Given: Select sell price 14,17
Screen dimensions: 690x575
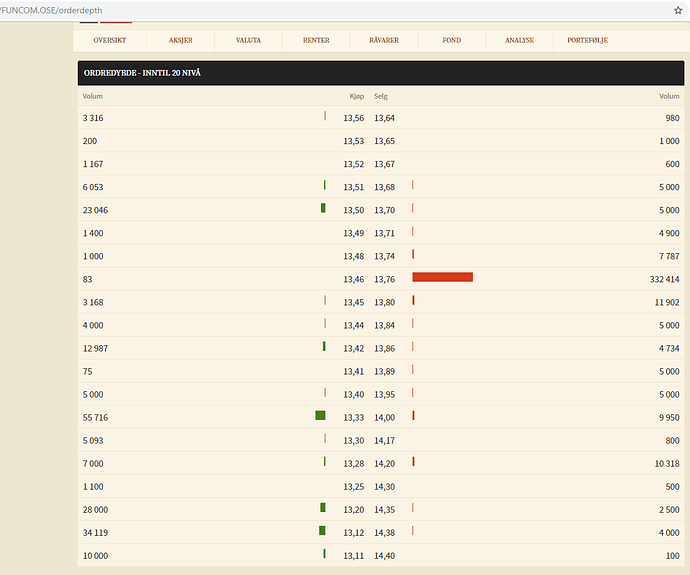Looking at the screenshot, I should click(x=385, y=440).
